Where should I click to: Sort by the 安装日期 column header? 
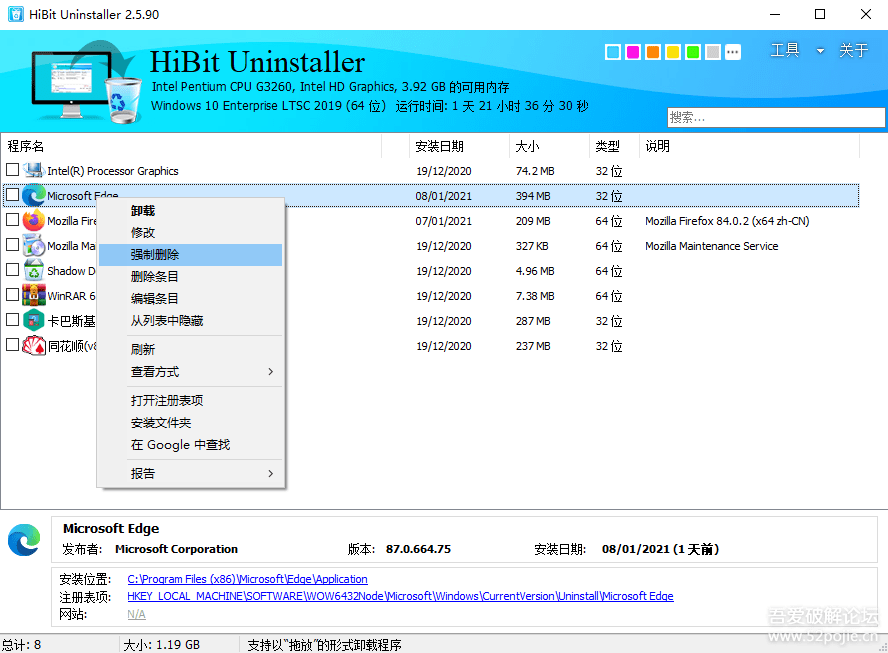[x=459, y=146]
